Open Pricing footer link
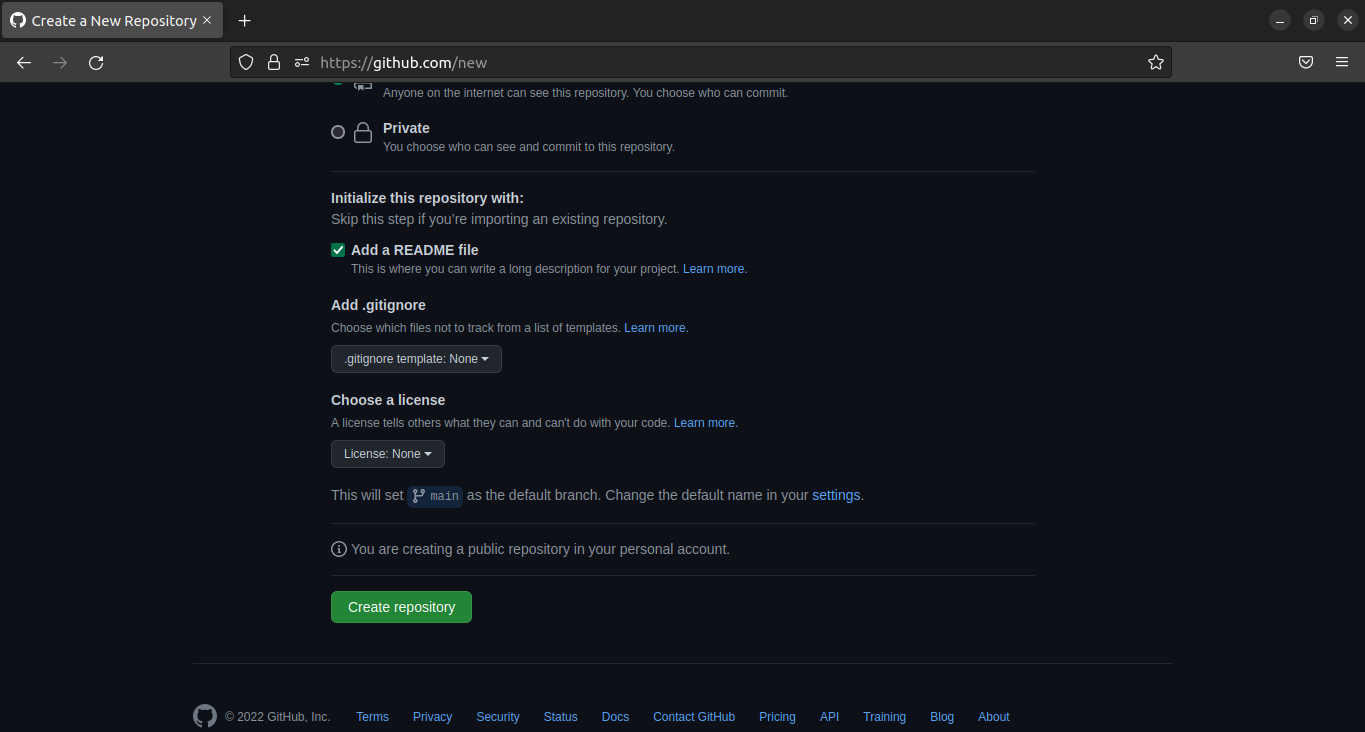1365x732 pixels. [x=777, y=717]
